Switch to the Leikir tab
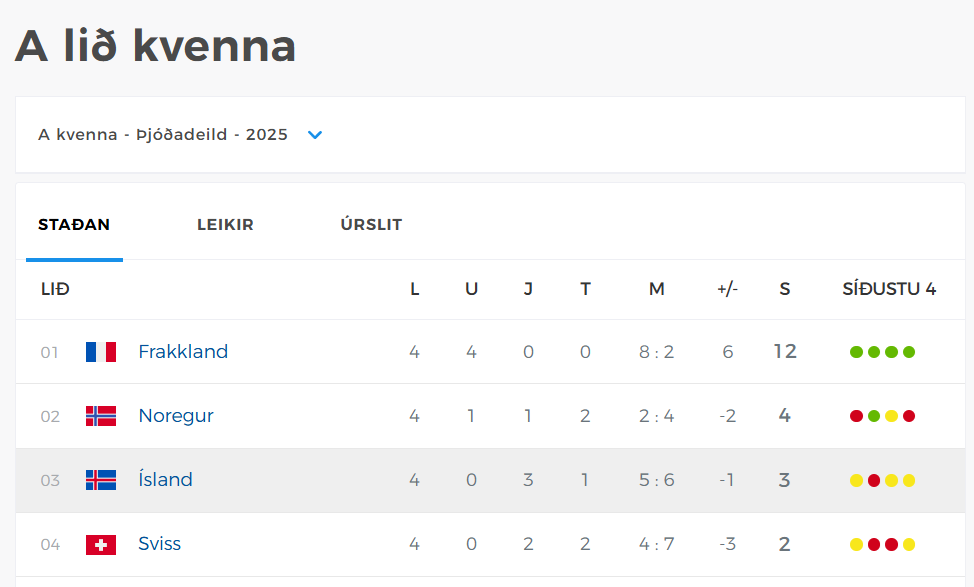The width and height of the screenshot is (974, 587). point(225,225)
